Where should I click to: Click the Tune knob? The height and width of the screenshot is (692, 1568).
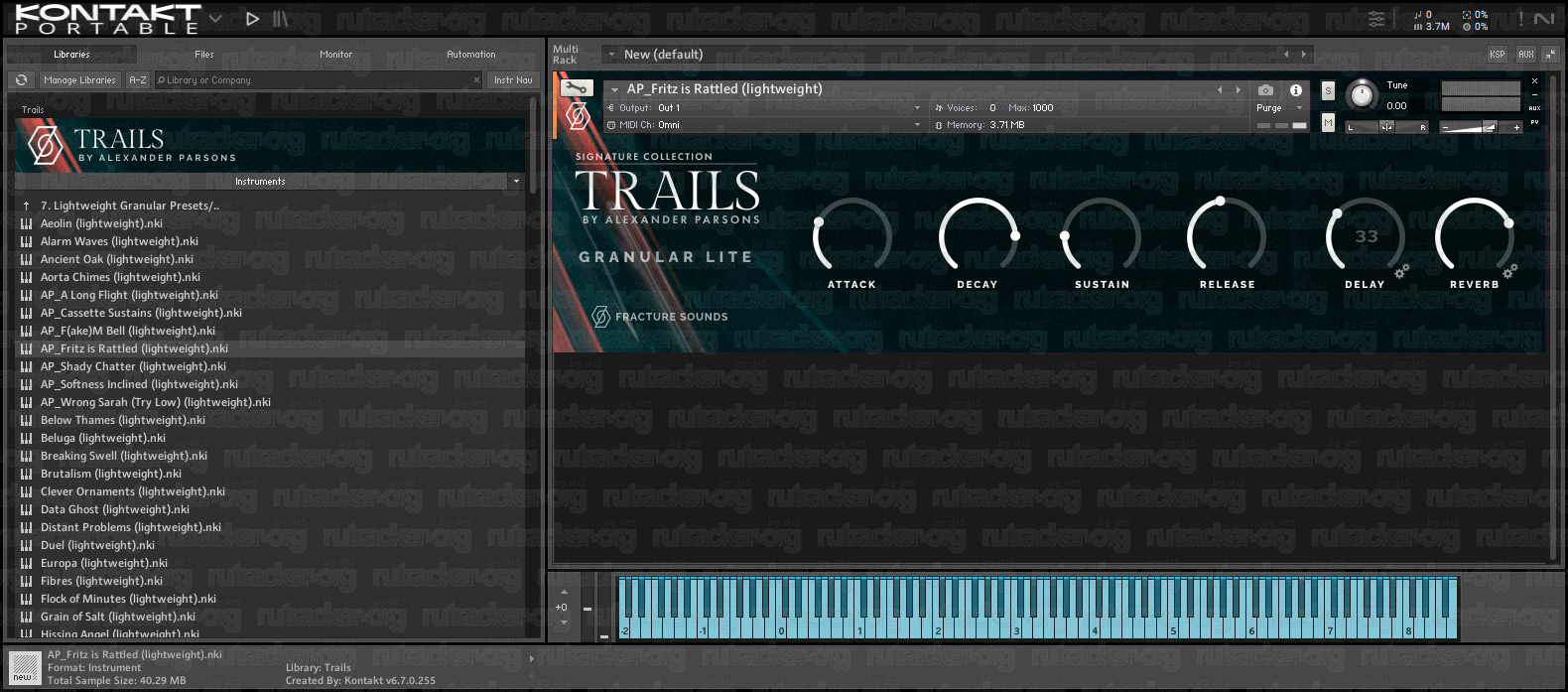point(1363,94)
